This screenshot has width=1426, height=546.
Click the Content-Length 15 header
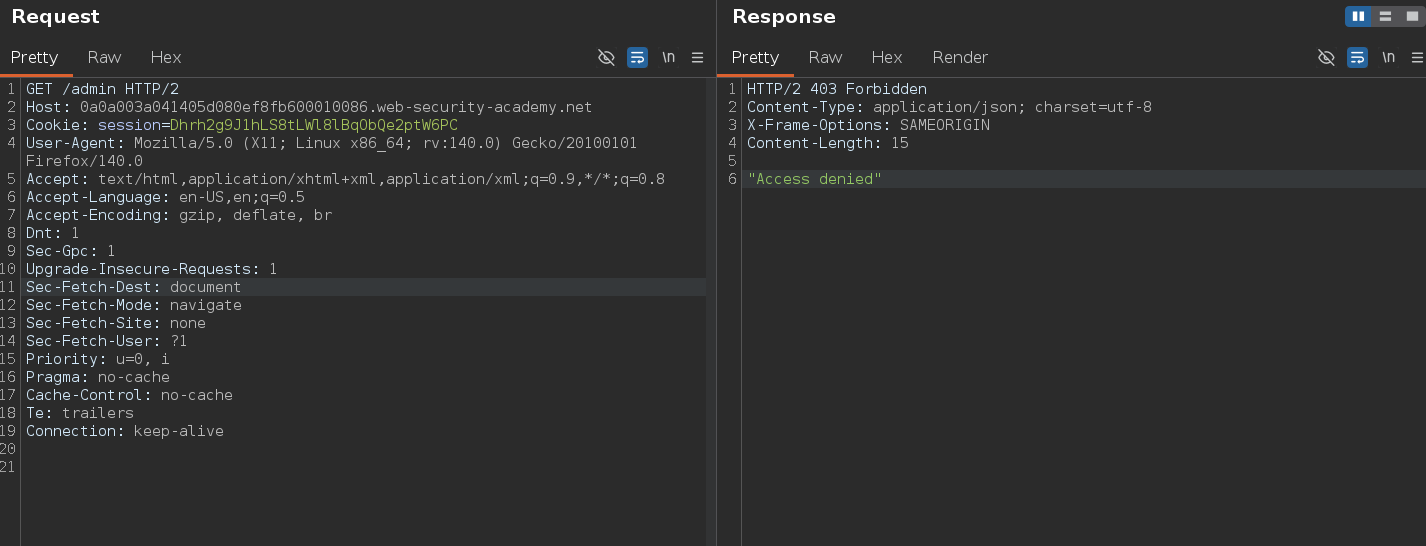coord(828,143)
